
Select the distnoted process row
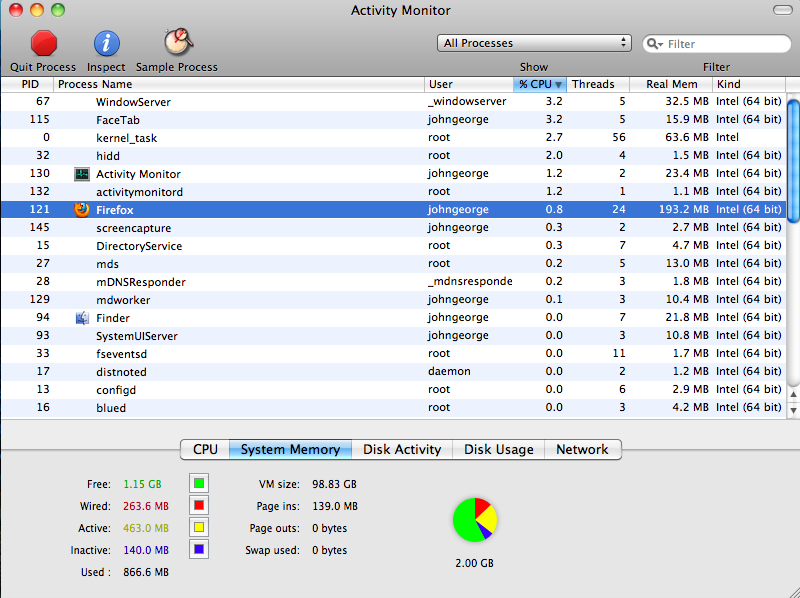click(x=393, y=371)
